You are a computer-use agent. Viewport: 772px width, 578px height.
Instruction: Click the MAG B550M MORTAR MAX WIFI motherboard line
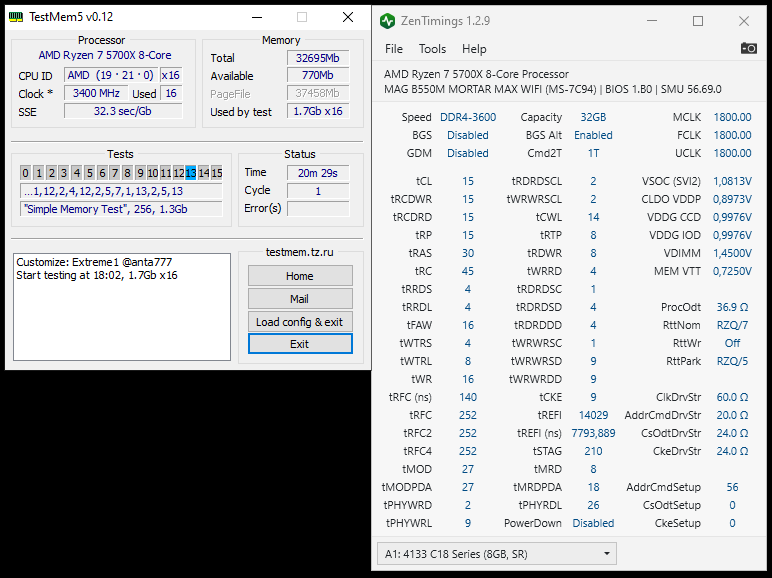pyautogui.click(x=552, y=90)
